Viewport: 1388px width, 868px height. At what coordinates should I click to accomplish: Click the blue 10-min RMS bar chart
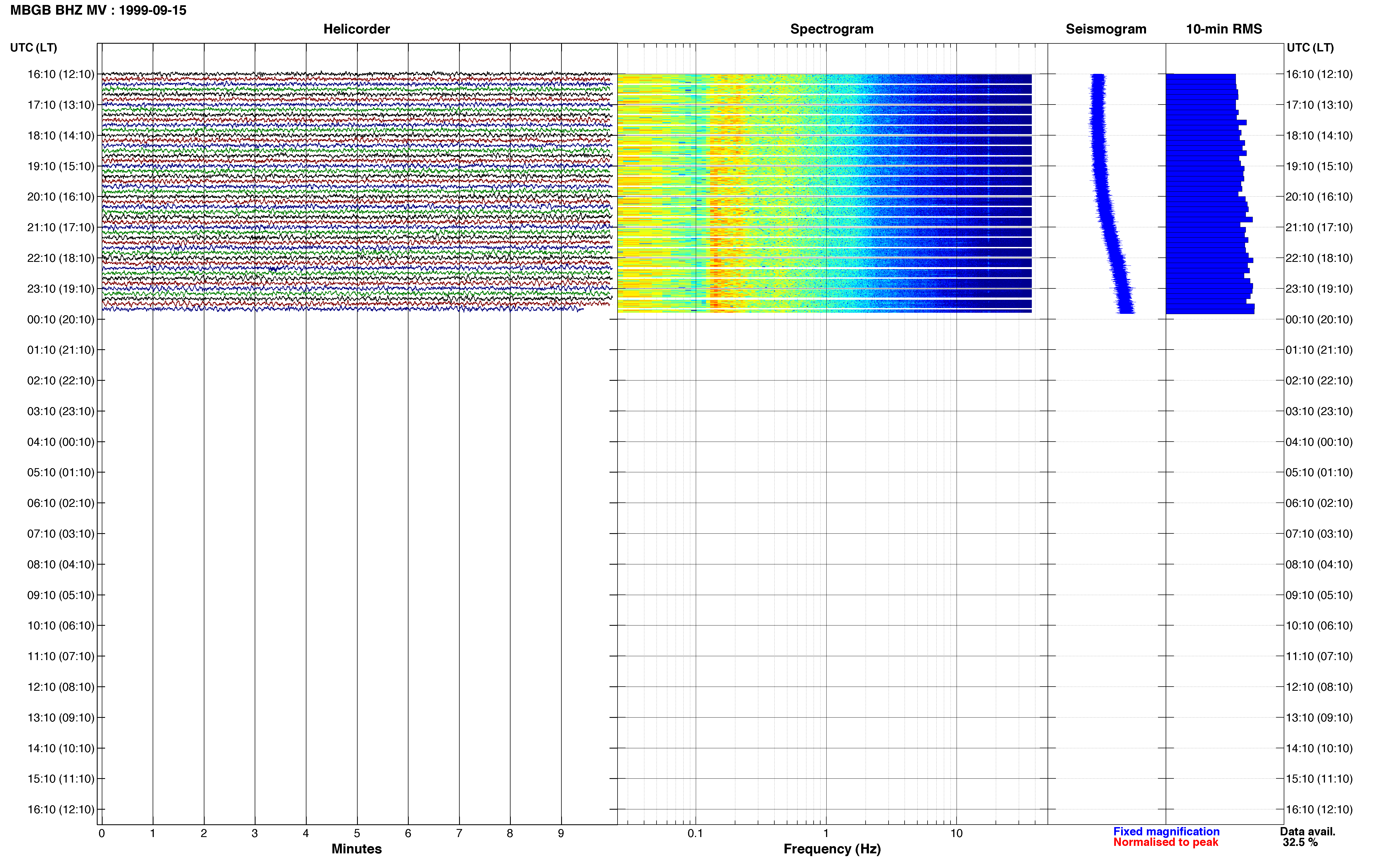point(1210,194)
